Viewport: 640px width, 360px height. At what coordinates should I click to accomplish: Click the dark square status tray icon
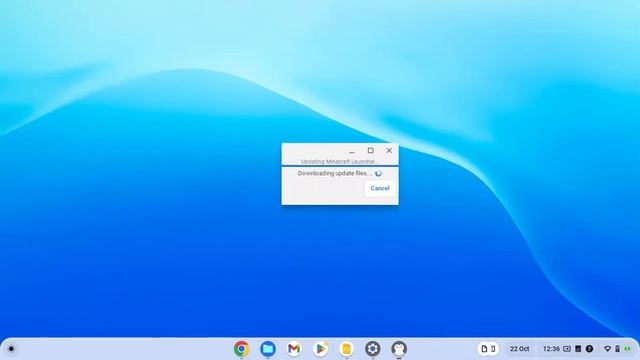[578, 349]
